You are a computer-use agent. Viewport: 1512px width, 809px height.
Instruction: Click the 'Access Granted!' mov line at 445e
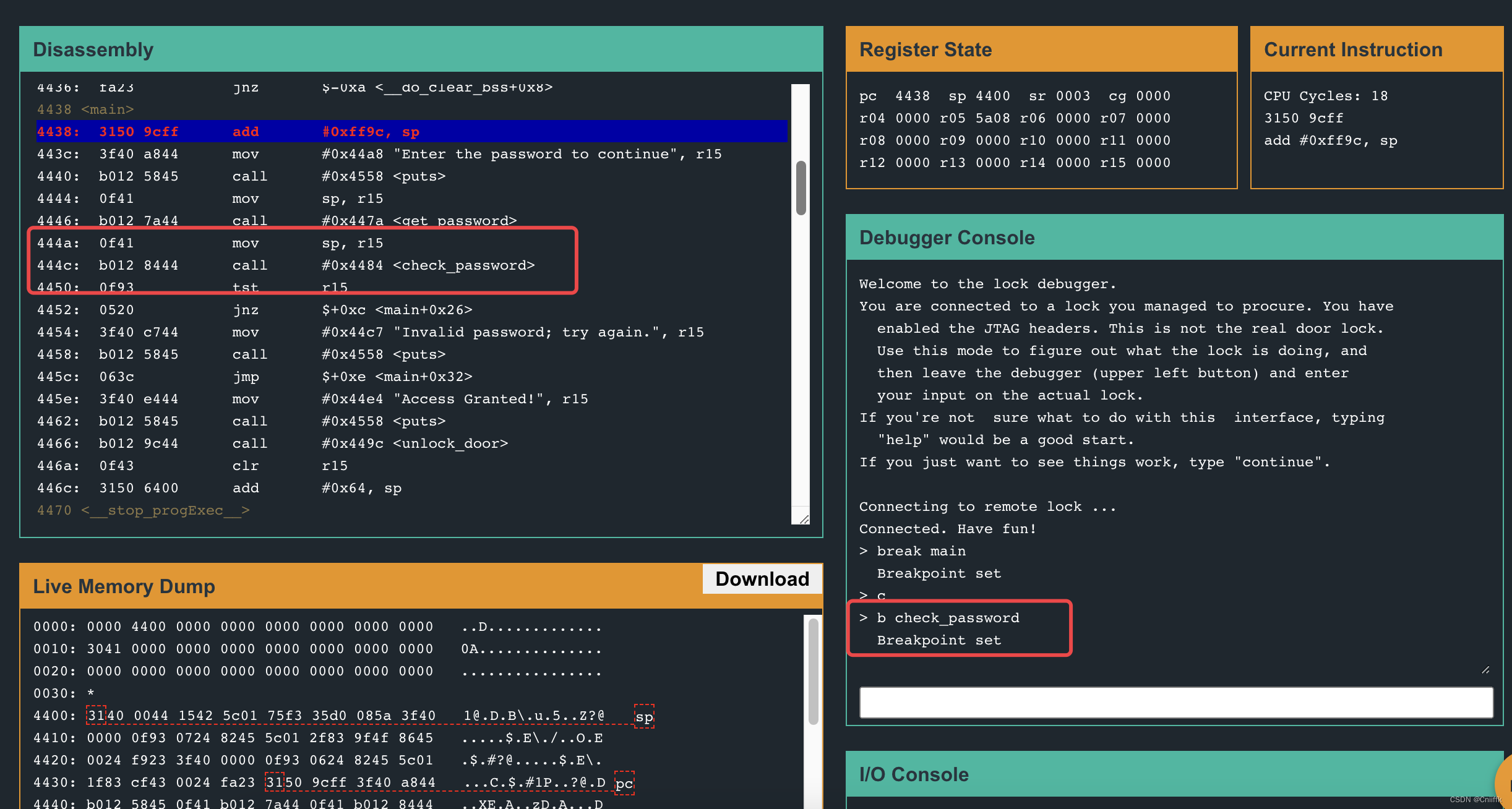coord(411,399)
